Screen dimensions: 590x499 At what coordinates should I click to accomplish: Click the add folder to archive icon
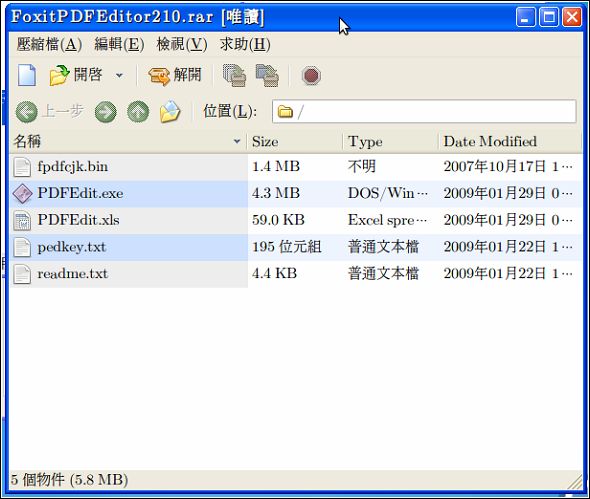pos(267,75)
